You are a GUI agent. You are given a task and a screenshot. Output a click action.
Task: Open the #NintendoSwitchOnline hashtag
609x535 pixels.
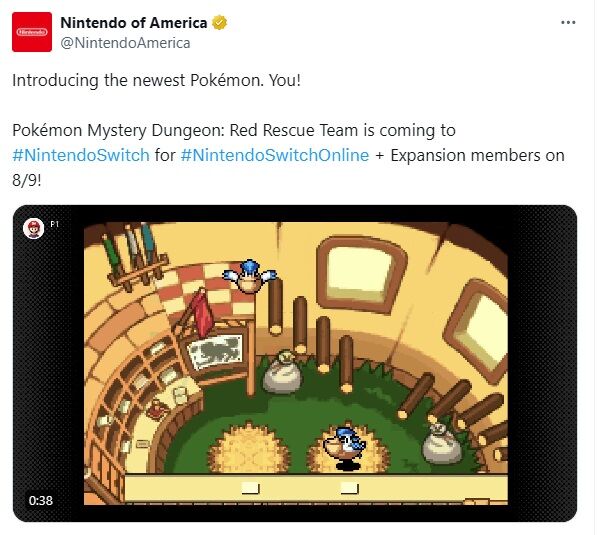(x=275, y=155)
